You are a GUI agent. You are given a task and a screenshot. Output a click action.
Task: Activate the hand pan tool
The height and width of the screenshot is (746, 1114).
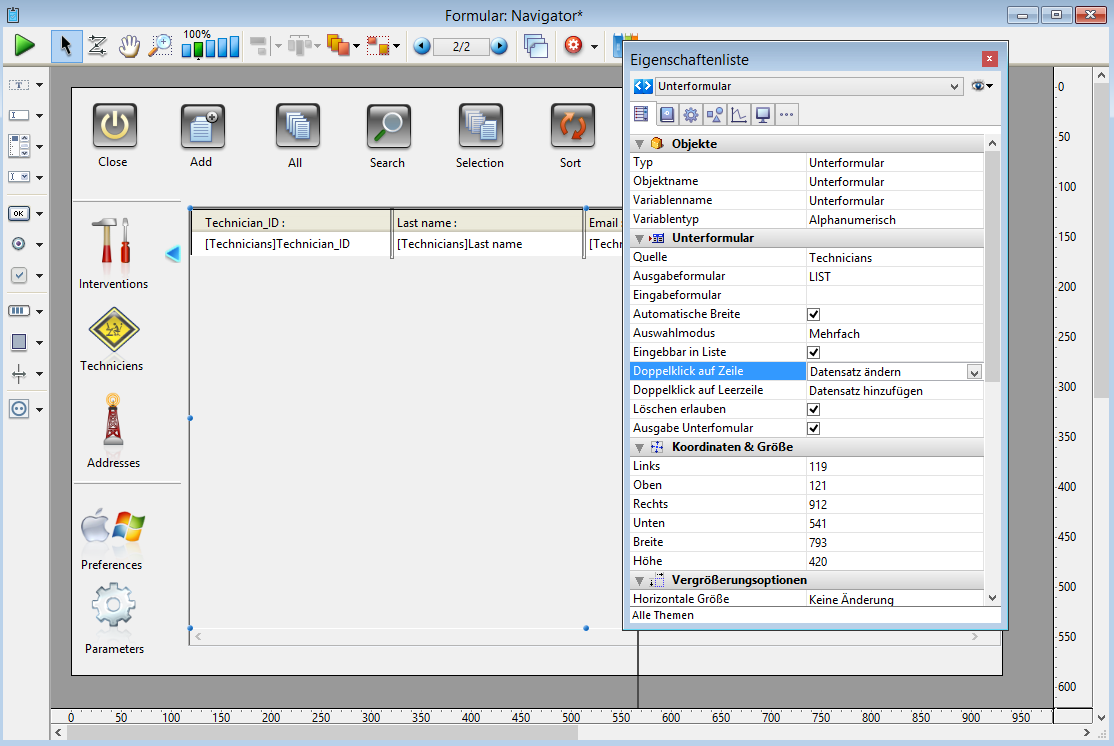click(x=129, y=45)
